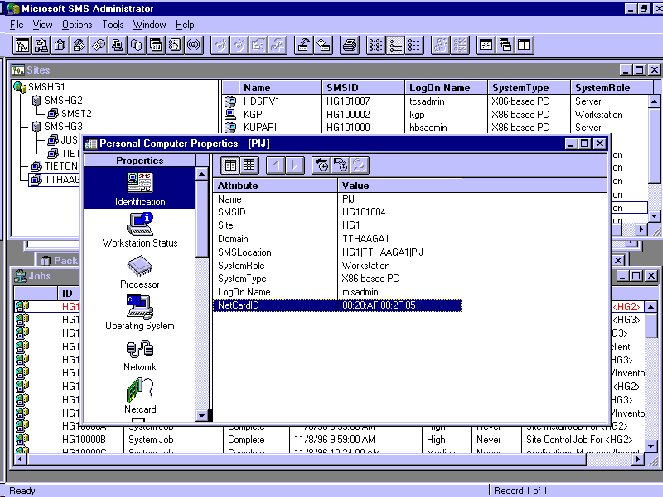Click the SNMP Traps broadcast-wave toolbar icon
Screen dimensions: 663x497
[x=194, y=45]
